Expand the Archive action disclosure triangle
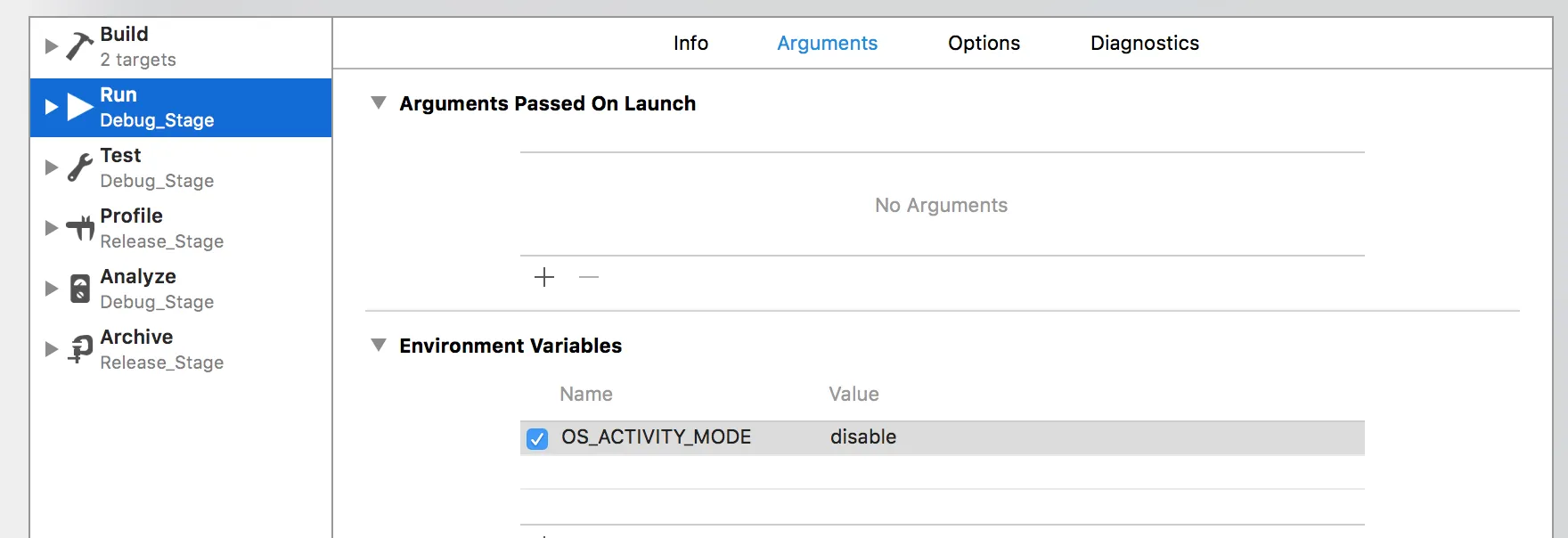Screen dimensions: 1568x538 [51, 349]
